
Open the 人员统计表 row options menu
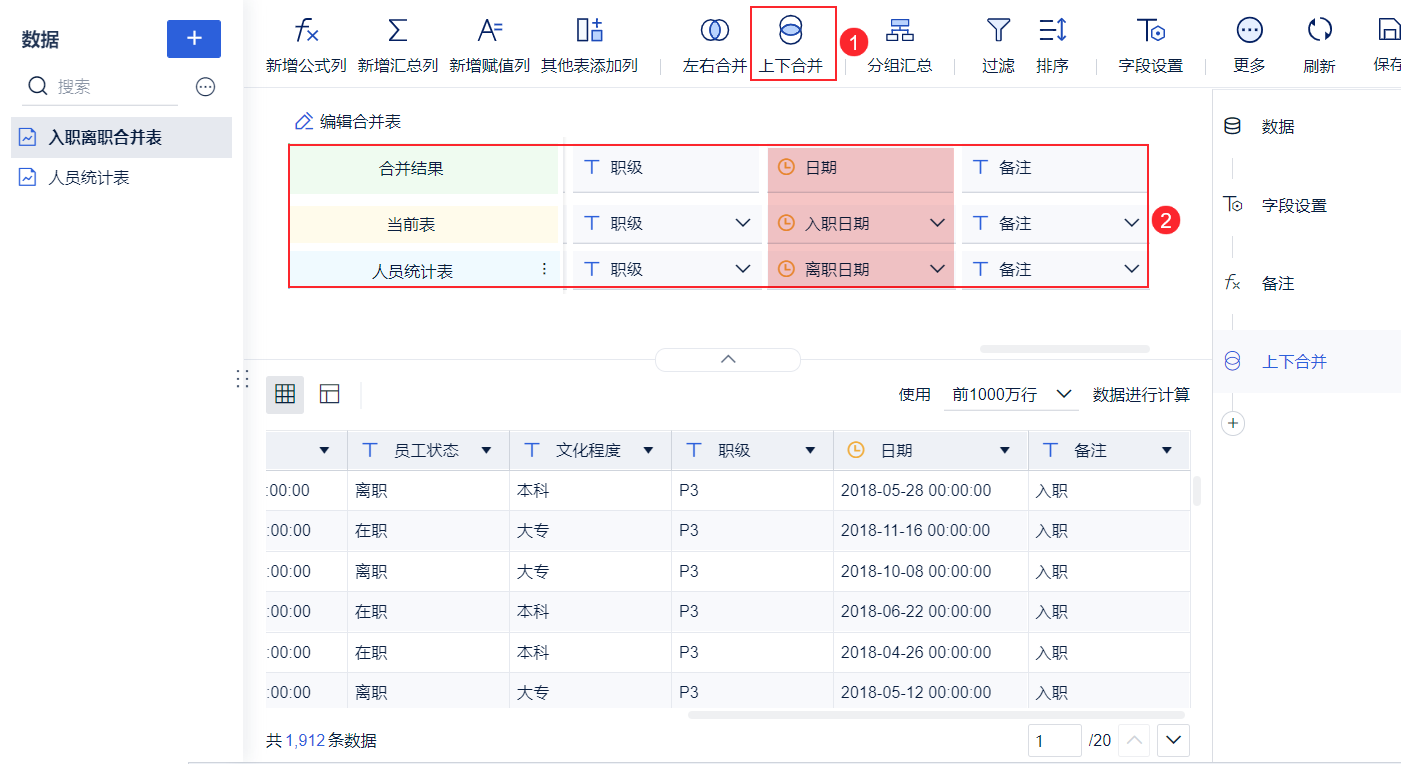tap(544, 269)
